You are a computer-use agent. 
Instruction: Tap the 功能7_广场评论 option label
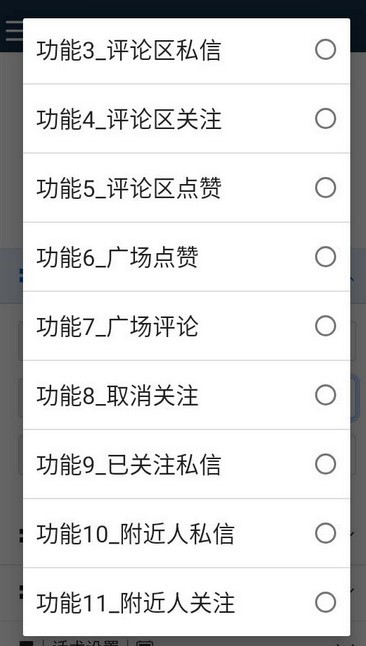[117, 327]
